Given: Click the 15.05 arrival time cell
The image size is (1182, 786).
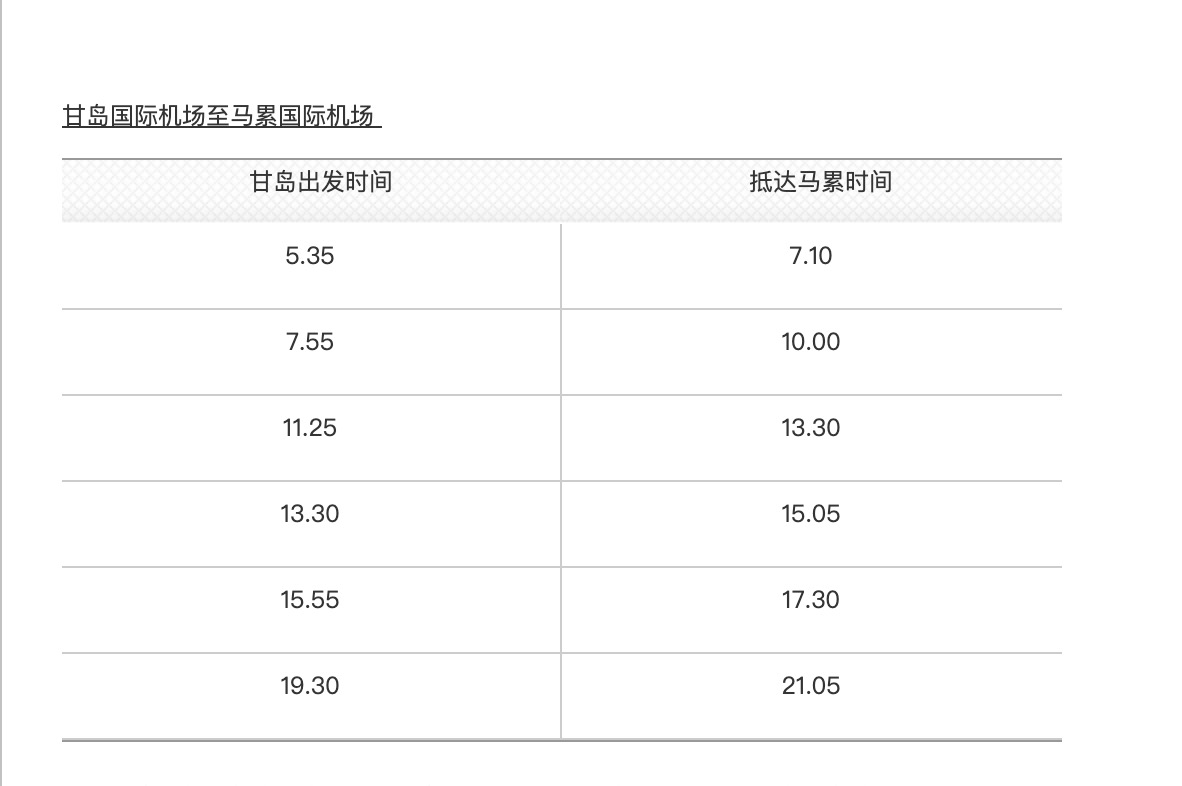Looking at the screenshot, I should (x=810, y=514).
